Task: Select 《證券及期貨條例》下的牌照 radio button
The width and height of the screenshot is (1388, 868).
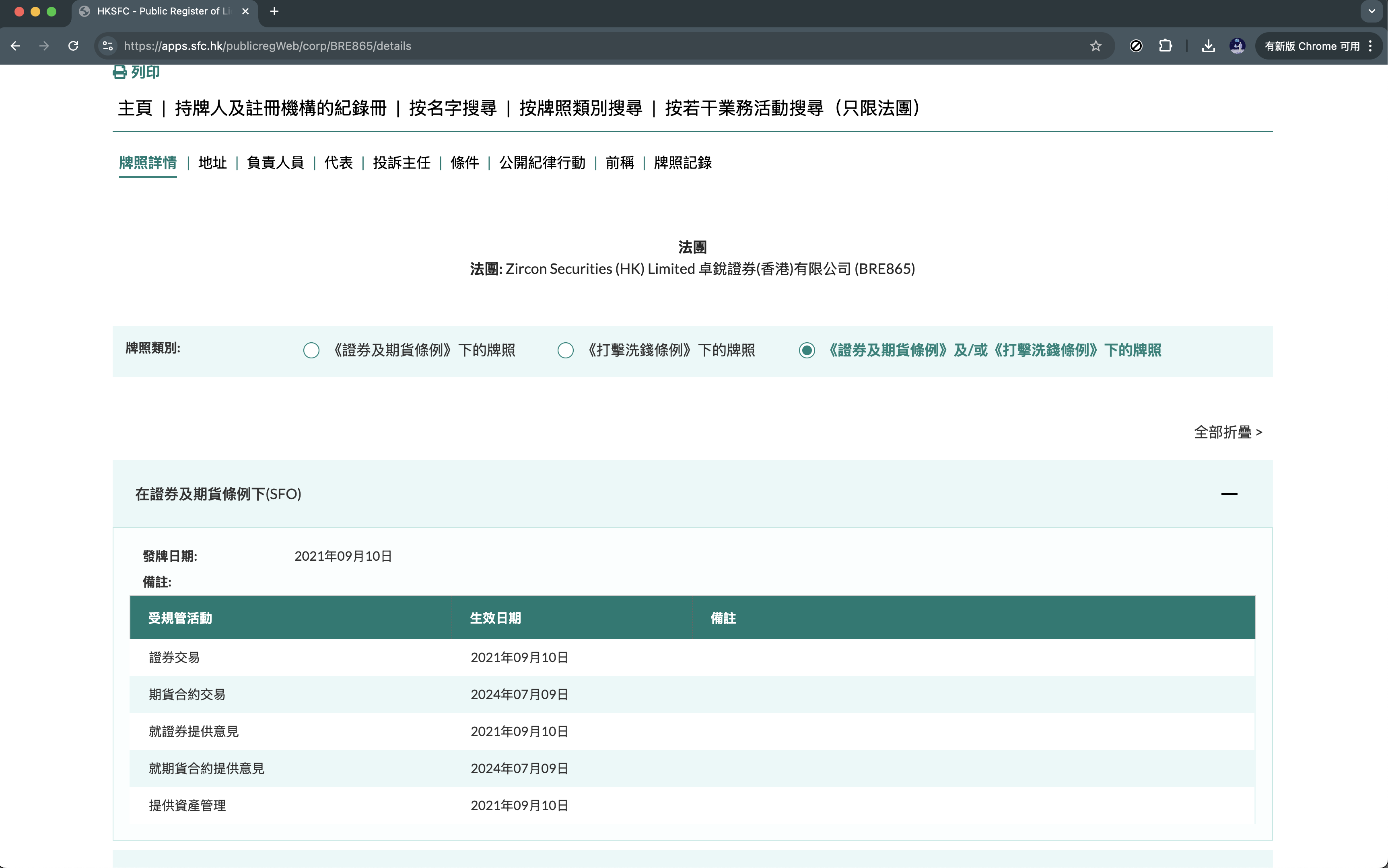Action: pyautogui.click(x=311, y=350)
